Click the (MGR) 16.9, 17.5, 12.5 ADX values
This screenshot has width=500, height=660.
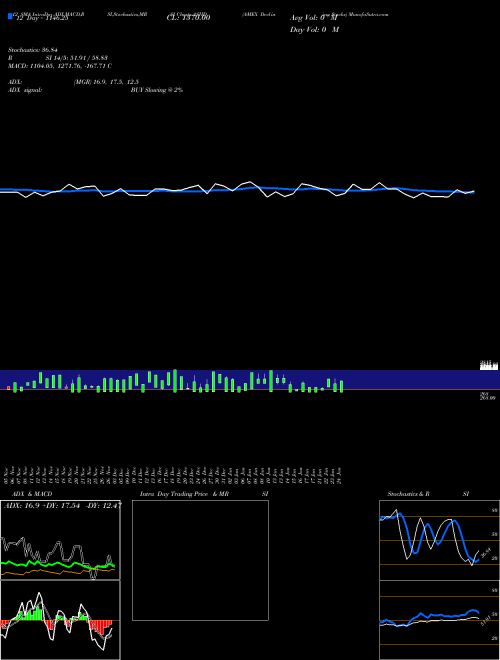coord(106,82)
